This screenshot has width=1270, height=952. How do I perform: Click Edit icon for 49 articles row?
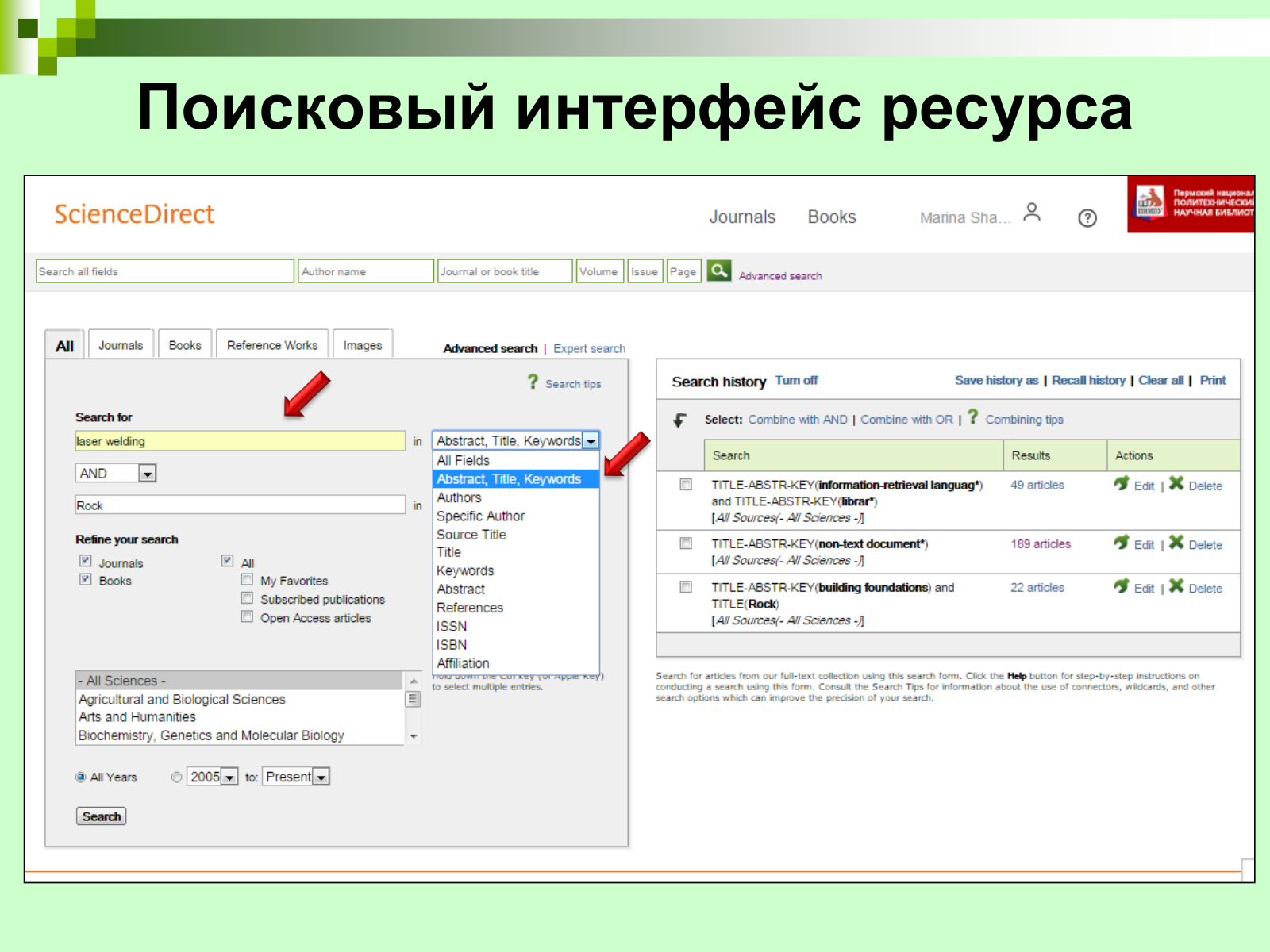[x=1122, y=483]
